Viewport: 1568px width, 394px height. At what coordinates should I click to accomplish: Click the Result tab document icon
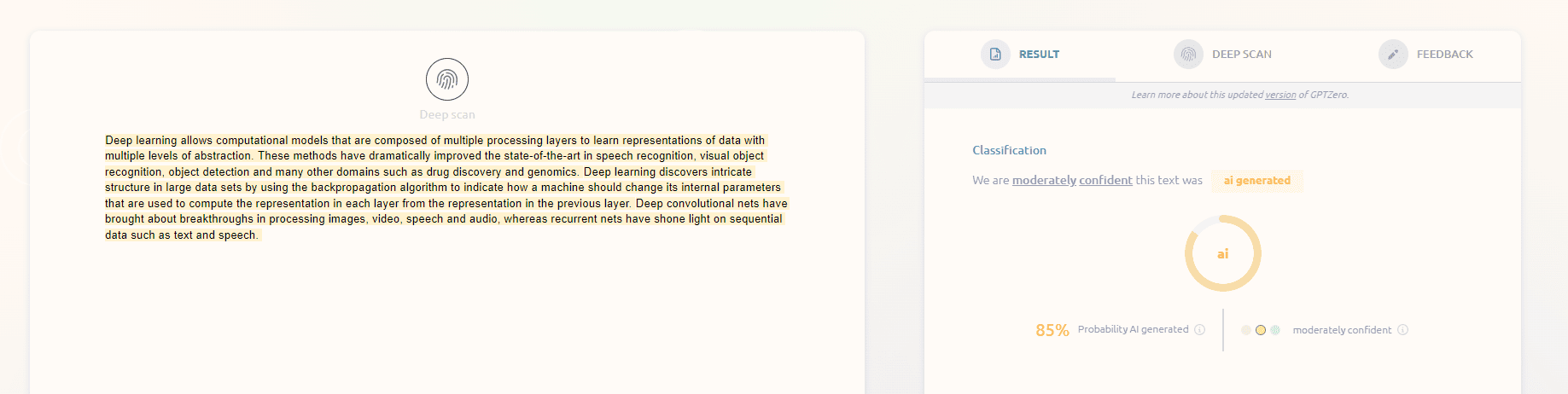pos(995,55)
